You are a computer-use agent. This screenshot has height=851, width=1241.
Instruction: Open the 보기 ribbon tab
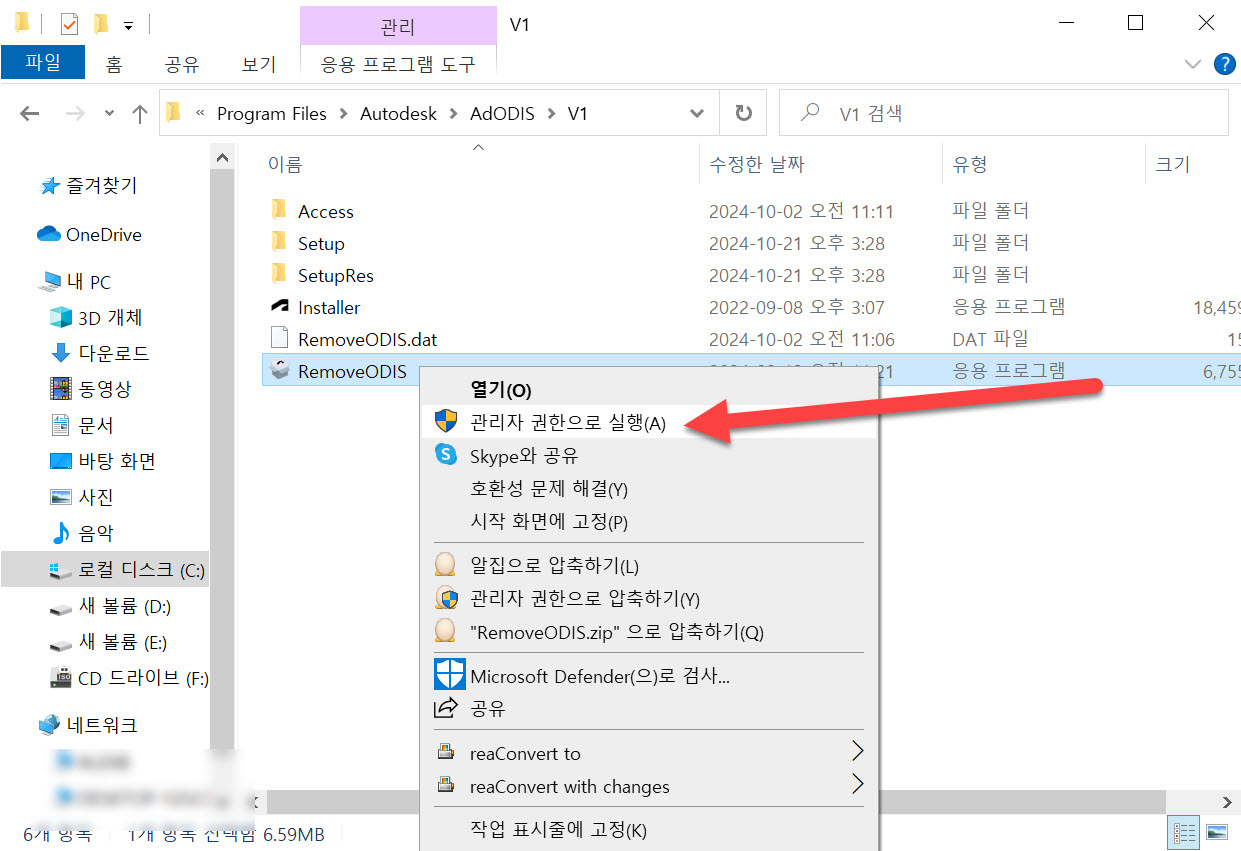[x=258, y=64]
